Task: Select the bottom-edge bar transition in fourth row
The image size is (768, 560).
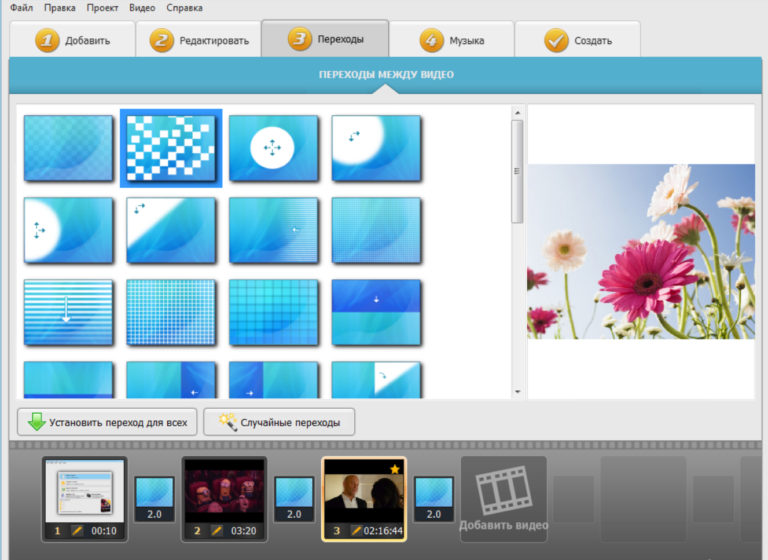Action: click(x=68, y=380)
